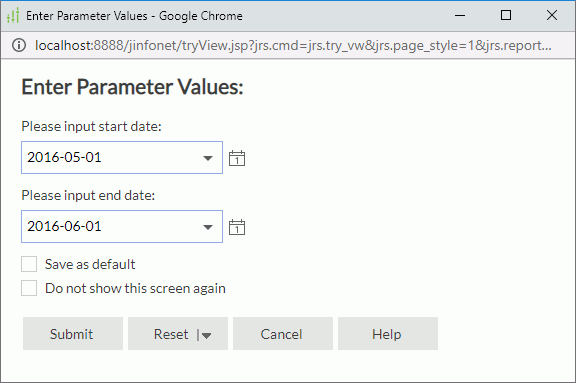Image resolution: width=576 pixels, height=383 pixels.
Task: Cancel the parameter dialog
Action: (x=283, y=333)
